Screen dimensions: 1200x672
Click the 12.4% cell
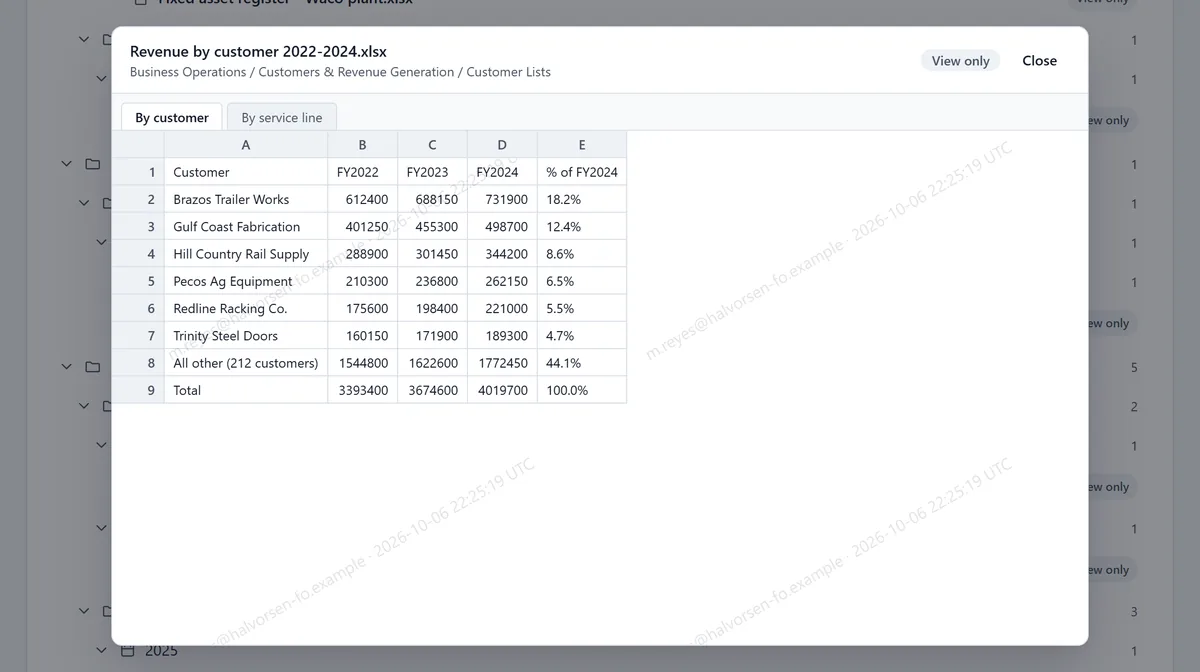(x=582, y=227)
